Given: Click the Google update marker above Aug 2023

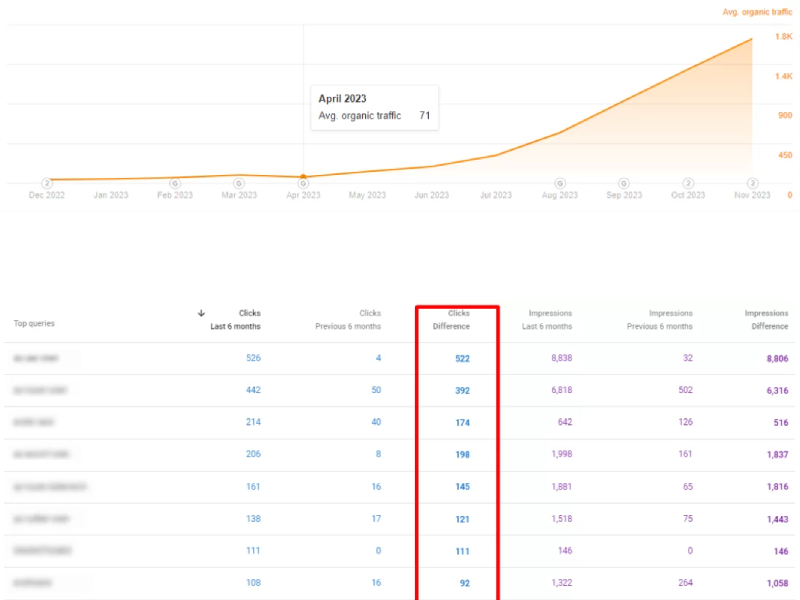Looking at the screenshot, I should point(559,183).
